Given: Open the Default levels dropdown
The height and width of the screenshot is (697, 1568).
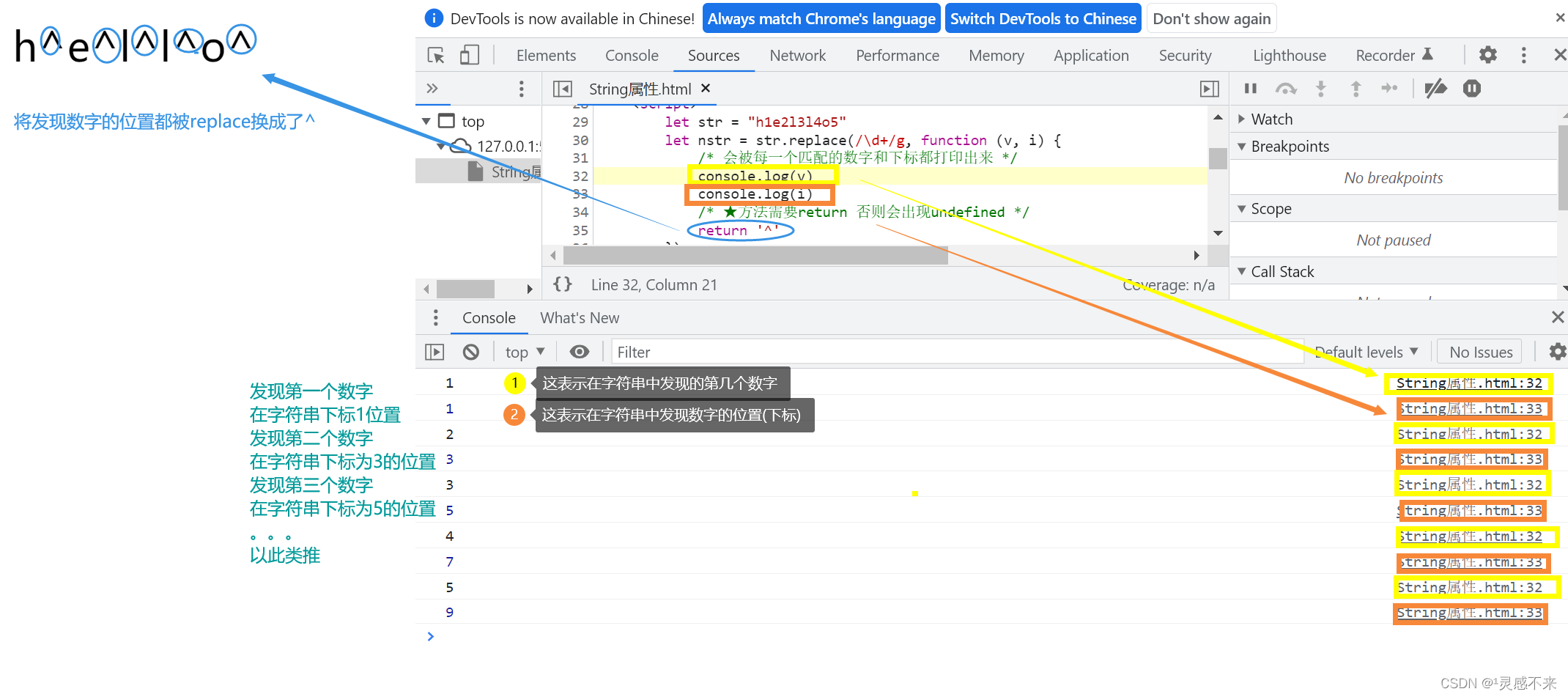Looking at the screenshot, I should [x=1365, y=351].
